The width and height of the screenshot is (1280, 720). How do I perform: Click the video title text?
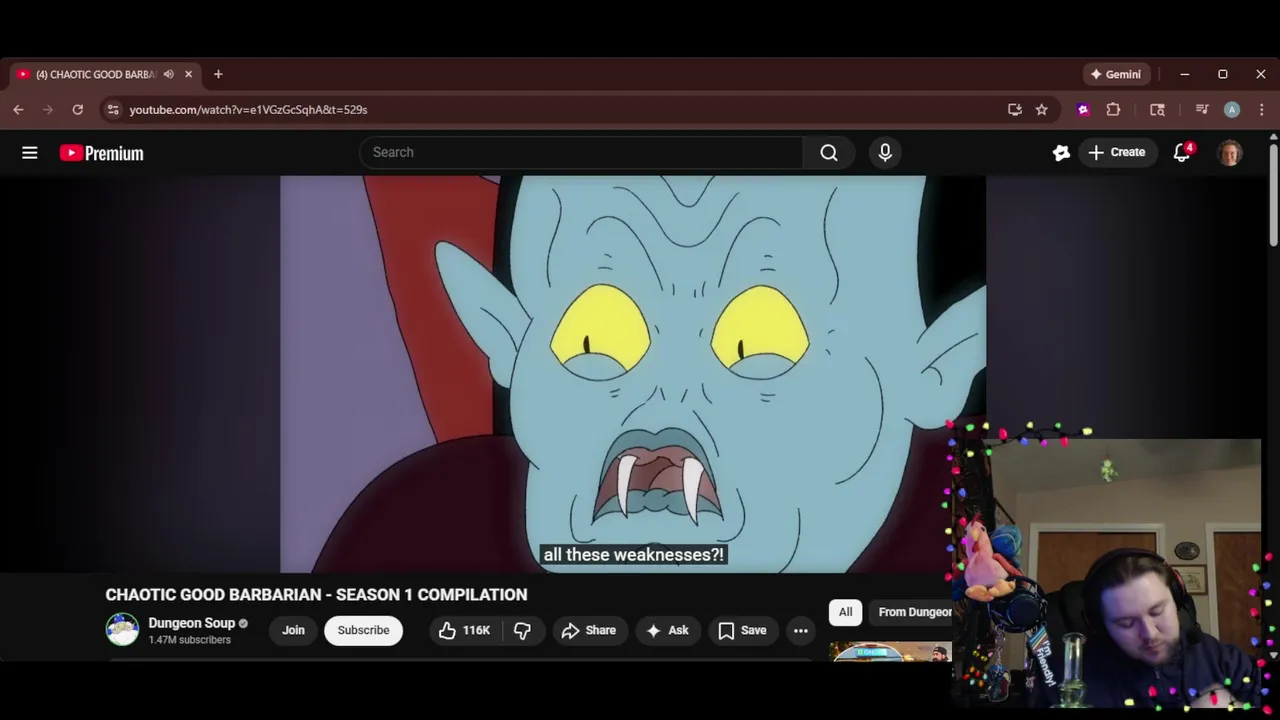coord(316,594)
